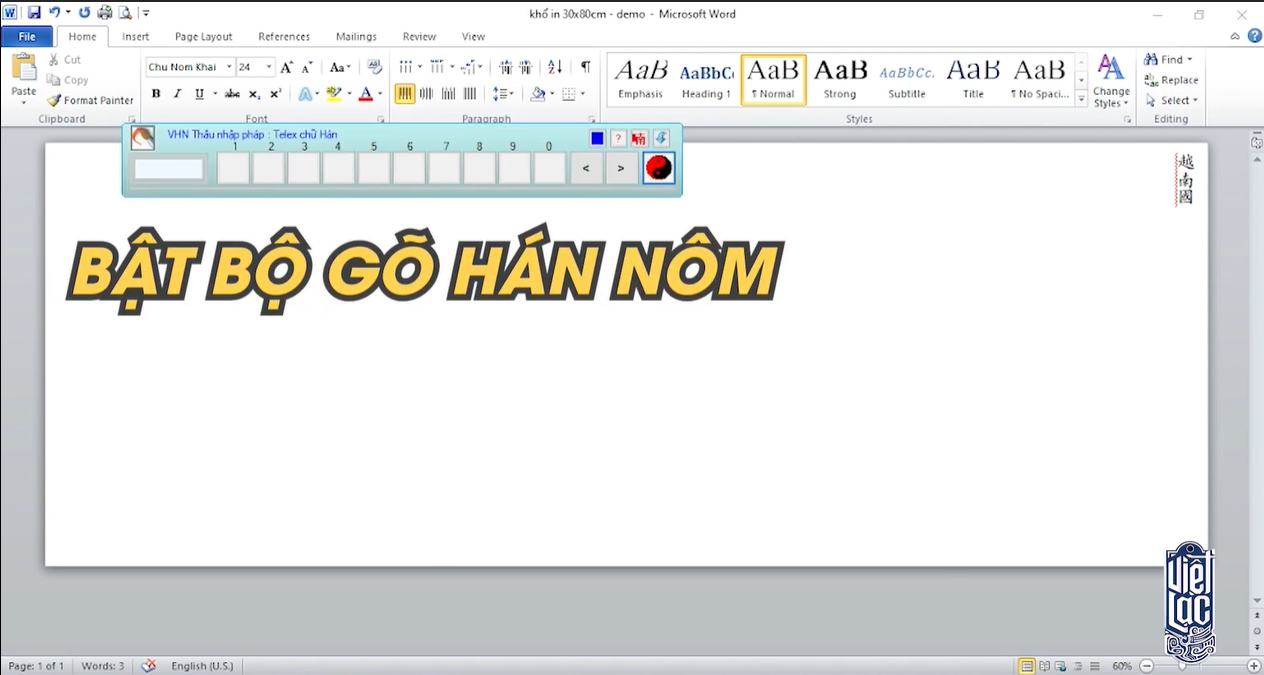The image size is (1264, 675).
Task: Toggle bold formatting
Action: tap(156, 94)
